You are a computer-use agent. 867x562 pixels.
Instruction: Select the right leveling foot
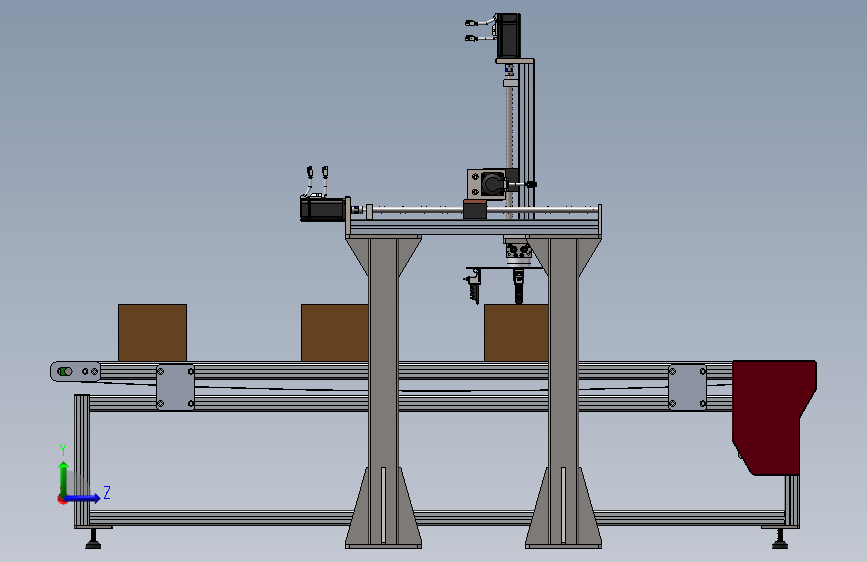[x=780, y=539]
